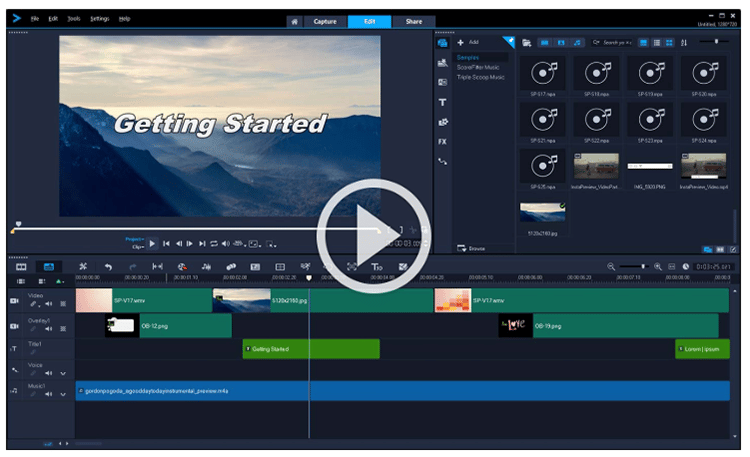Click the Browse button in library
The height and width of the screenshot is (457, 750).
(472, 248)
